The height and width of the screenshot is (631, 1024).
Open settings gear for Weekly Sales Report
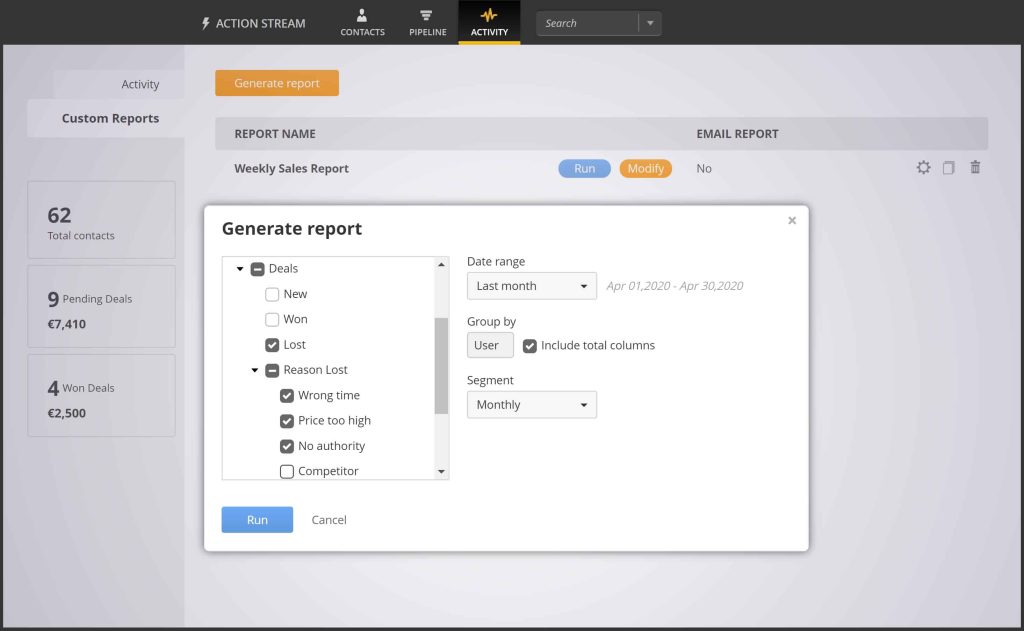click(923, 168)
